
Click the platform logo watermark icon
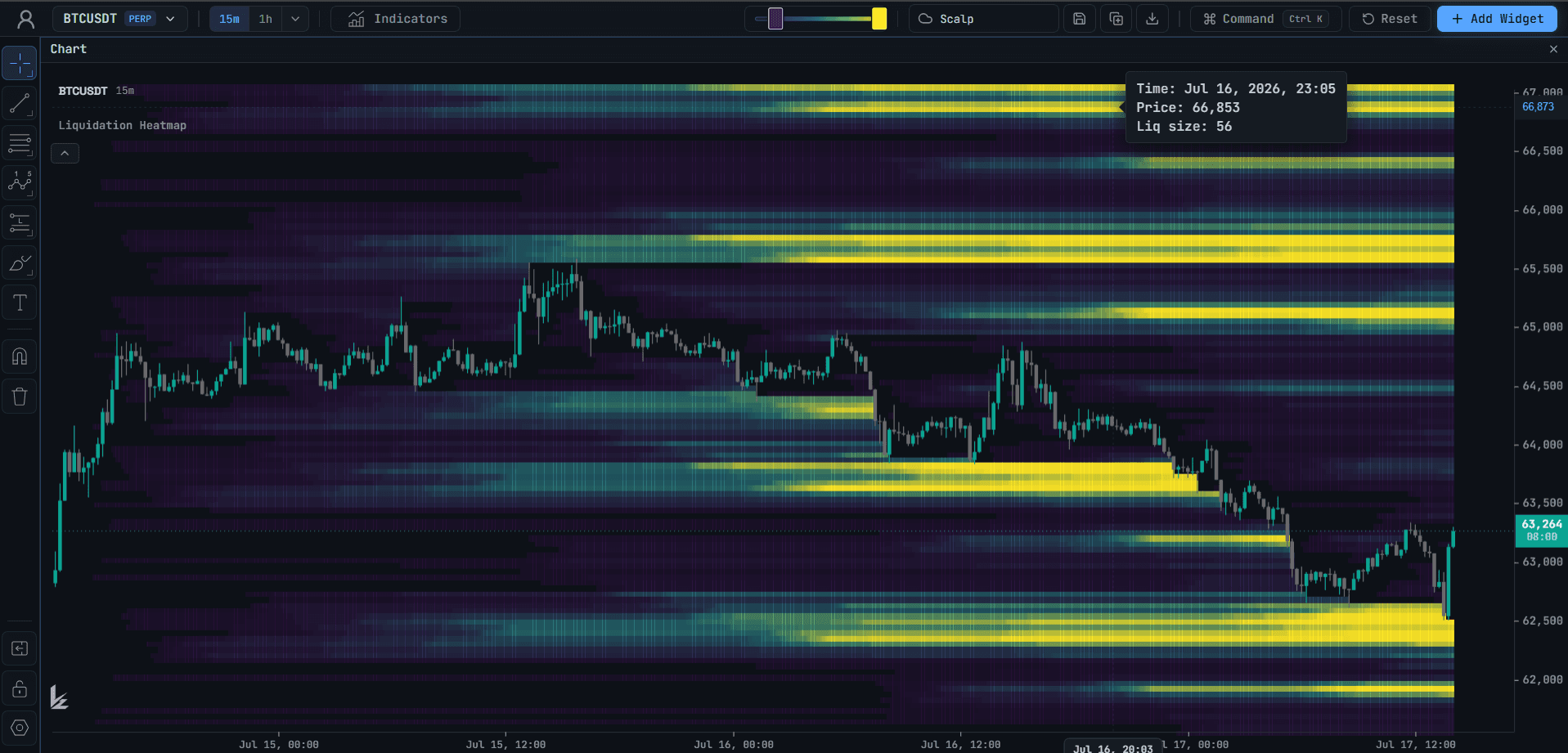59,697
